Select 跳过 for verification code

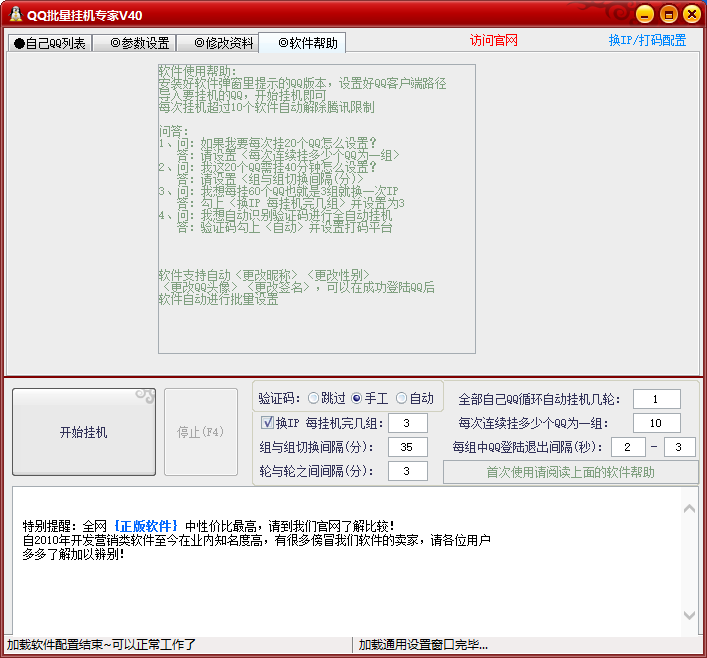pos(326,398)
